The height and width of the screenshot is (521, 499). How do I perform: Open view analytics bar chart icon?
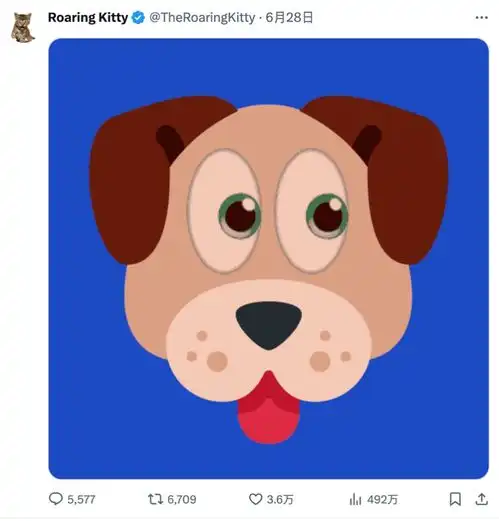pos(355,499)
